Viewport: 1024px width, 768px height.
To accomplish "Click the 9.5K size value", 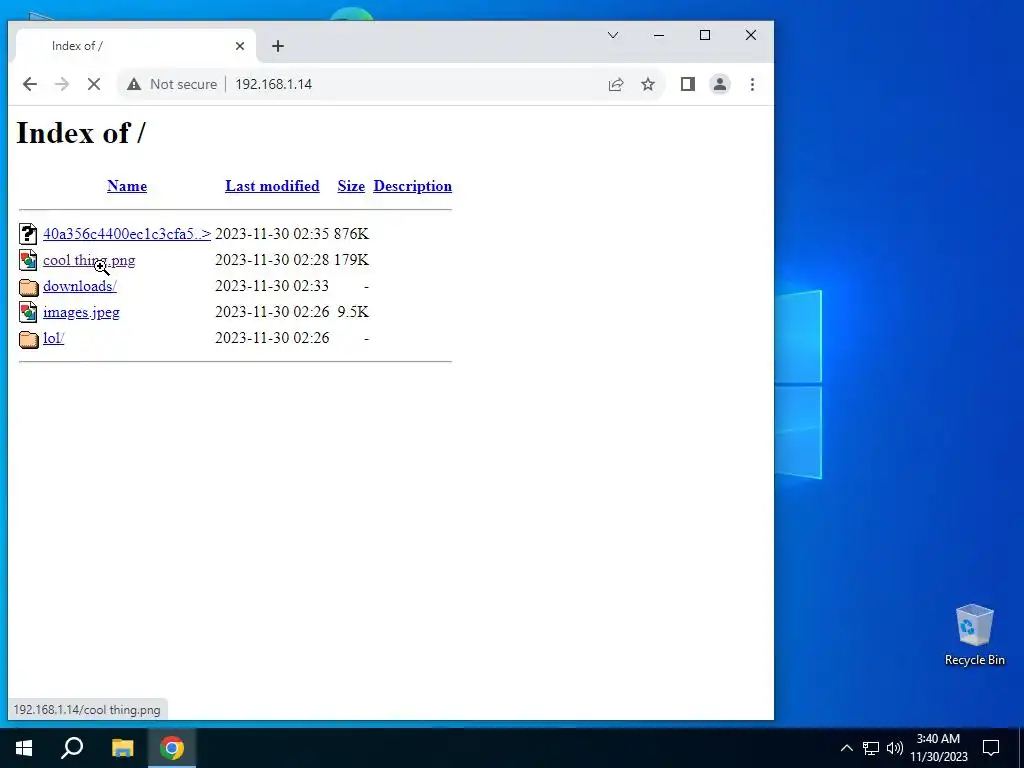I will [353, 312].
